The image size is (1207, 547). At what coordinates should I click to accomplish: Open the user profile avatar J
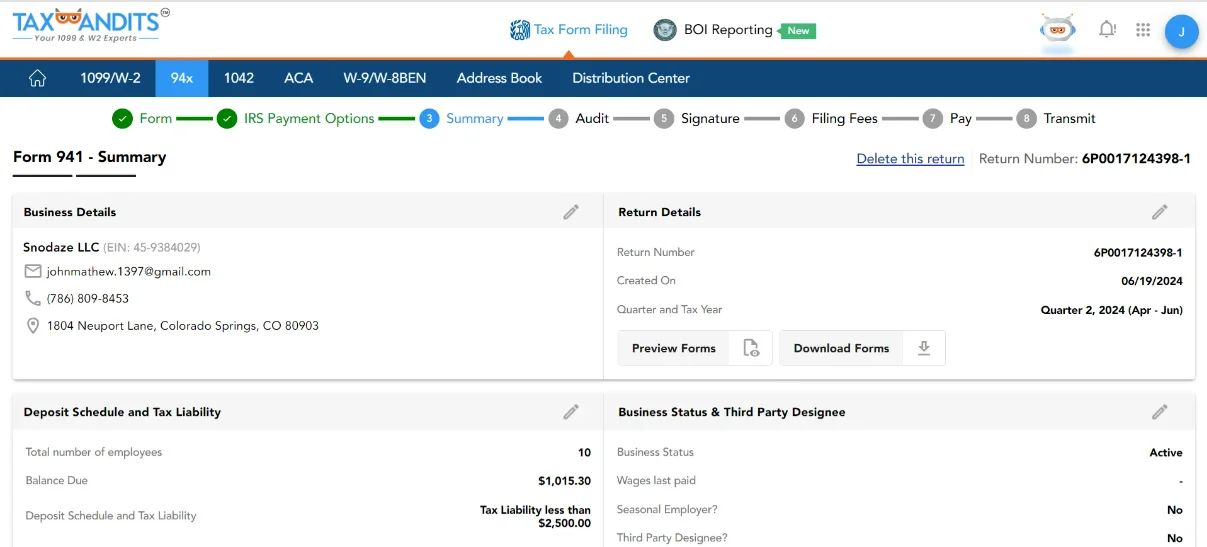1181,31
